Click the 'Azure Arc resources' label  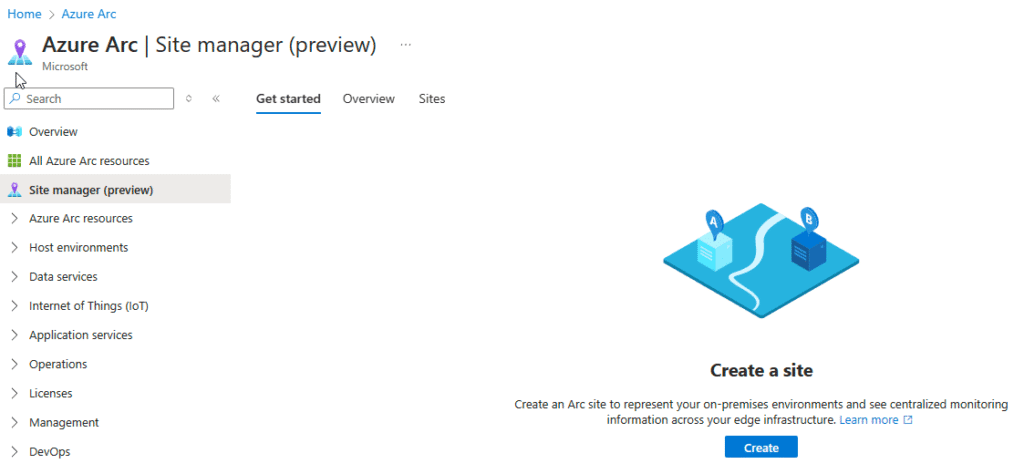(81, 219)
